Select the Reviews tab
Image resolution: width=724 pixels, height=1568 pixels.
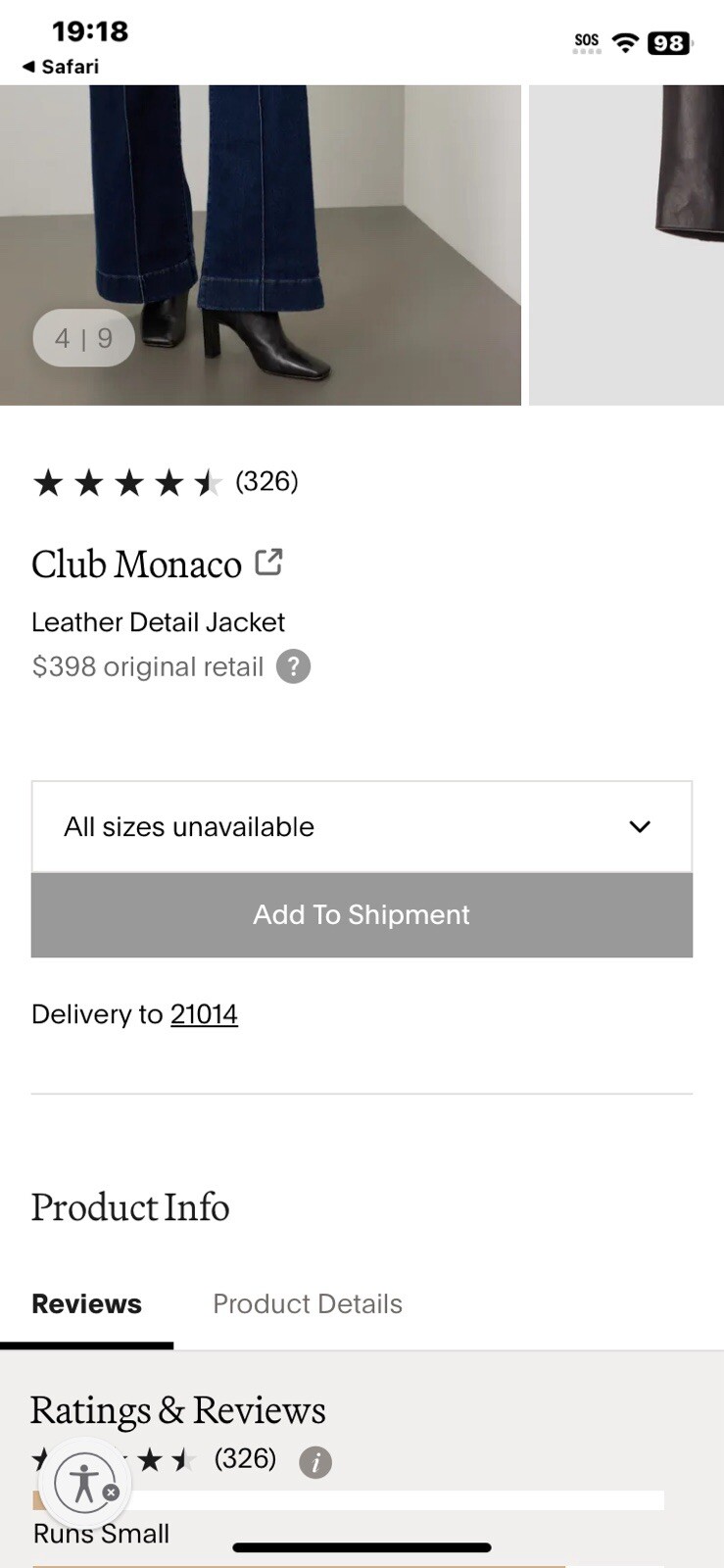click(86, 1303)
